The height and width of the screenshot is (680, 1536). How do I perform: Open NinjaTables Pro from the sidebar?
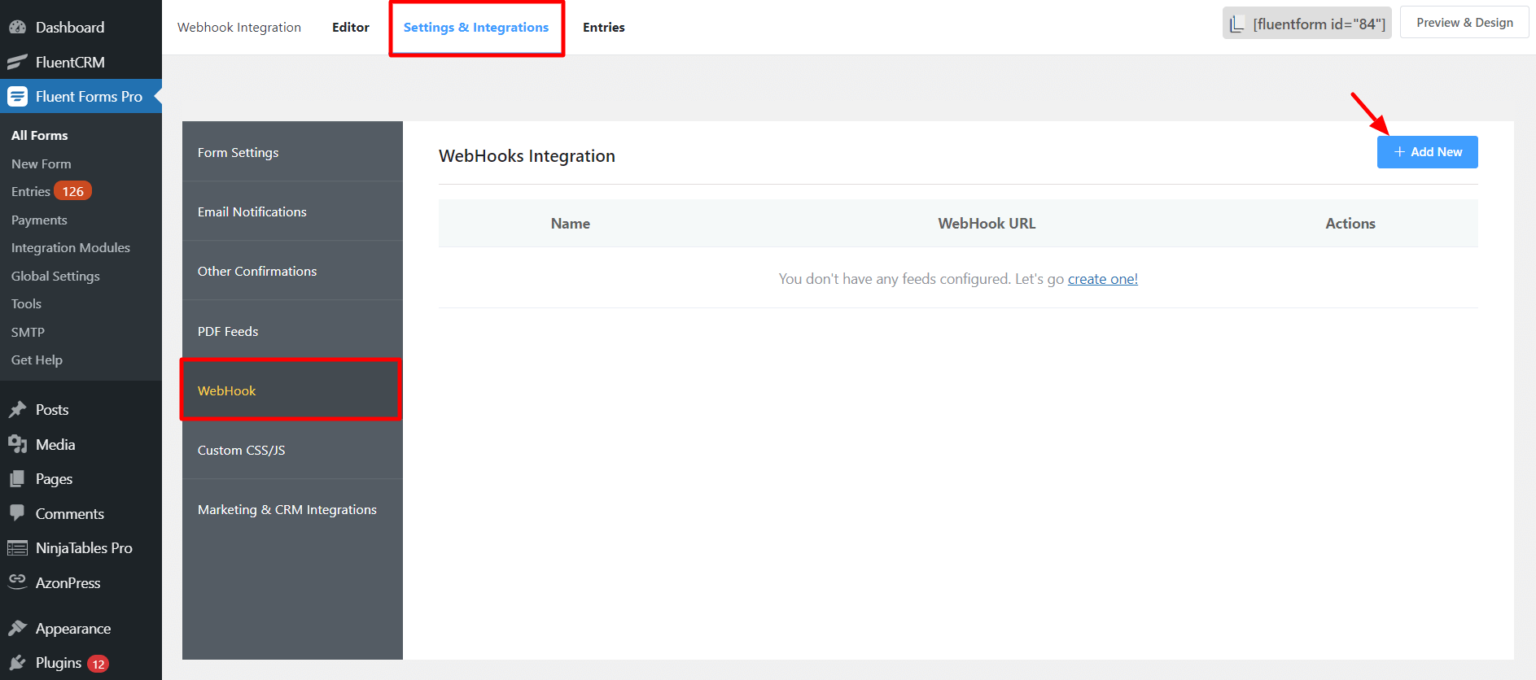tap(17, 548)
